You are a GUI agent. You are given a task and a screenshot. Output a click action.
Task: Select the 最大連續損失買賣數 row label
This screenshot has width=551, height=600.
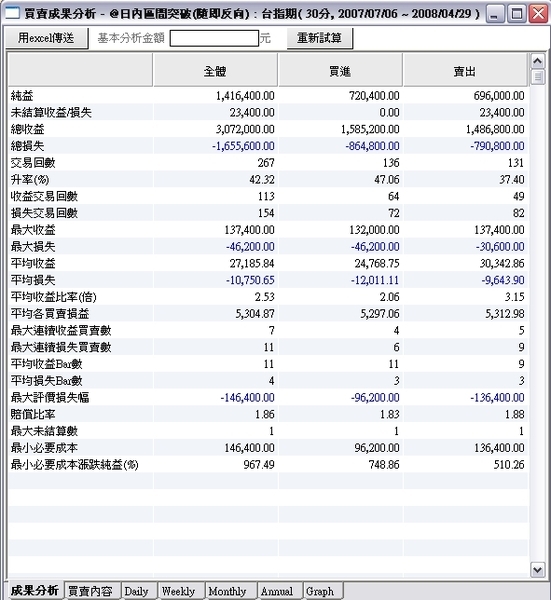pyautogui.click(x=61, y=347)
